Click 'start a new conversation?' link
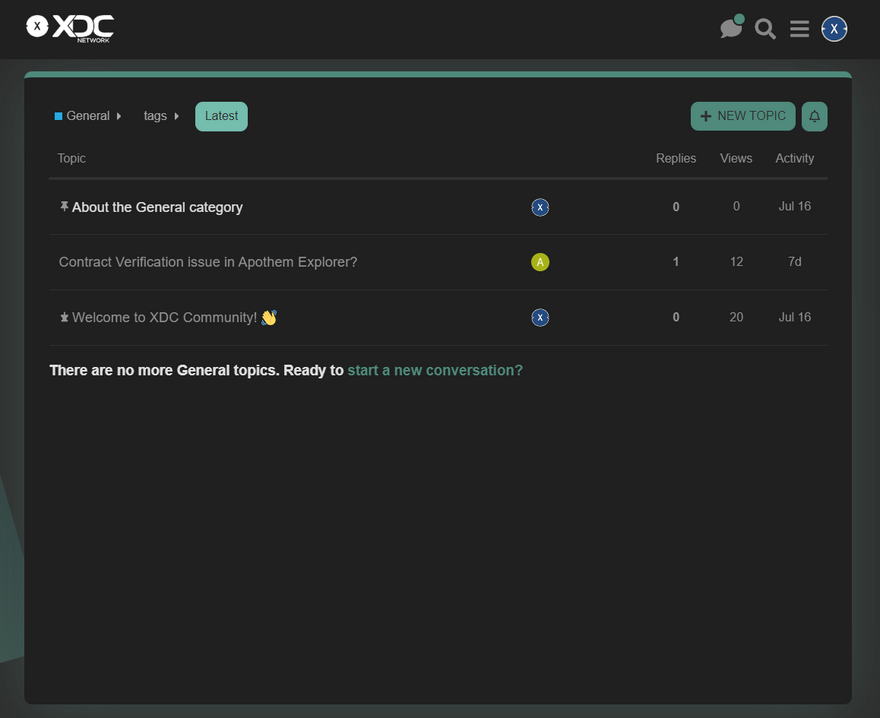Image resolution: width=880 pixels, height=718 pixels. pos(434,370)
